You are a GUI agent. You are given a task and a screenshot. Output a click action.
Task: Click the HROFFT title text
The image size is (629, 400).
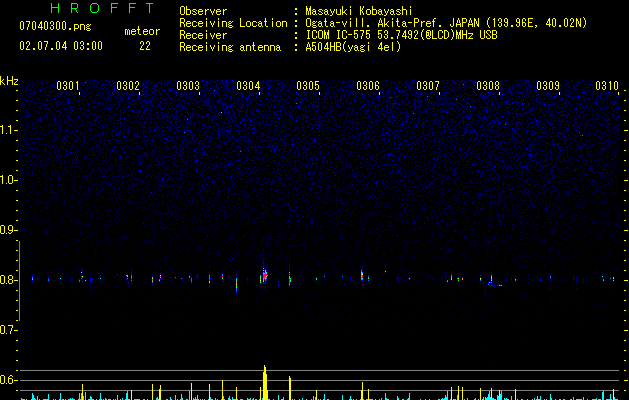click(x=102, y=8)
